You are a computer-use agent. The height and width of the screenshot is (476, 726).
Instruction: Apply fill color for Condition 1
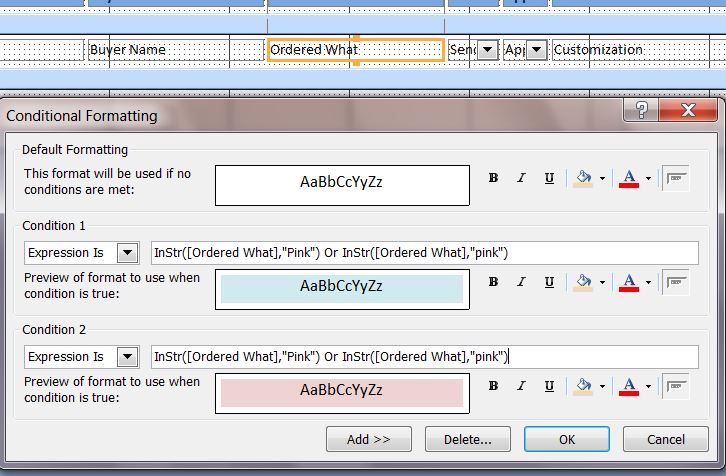[x=583, y=282]
